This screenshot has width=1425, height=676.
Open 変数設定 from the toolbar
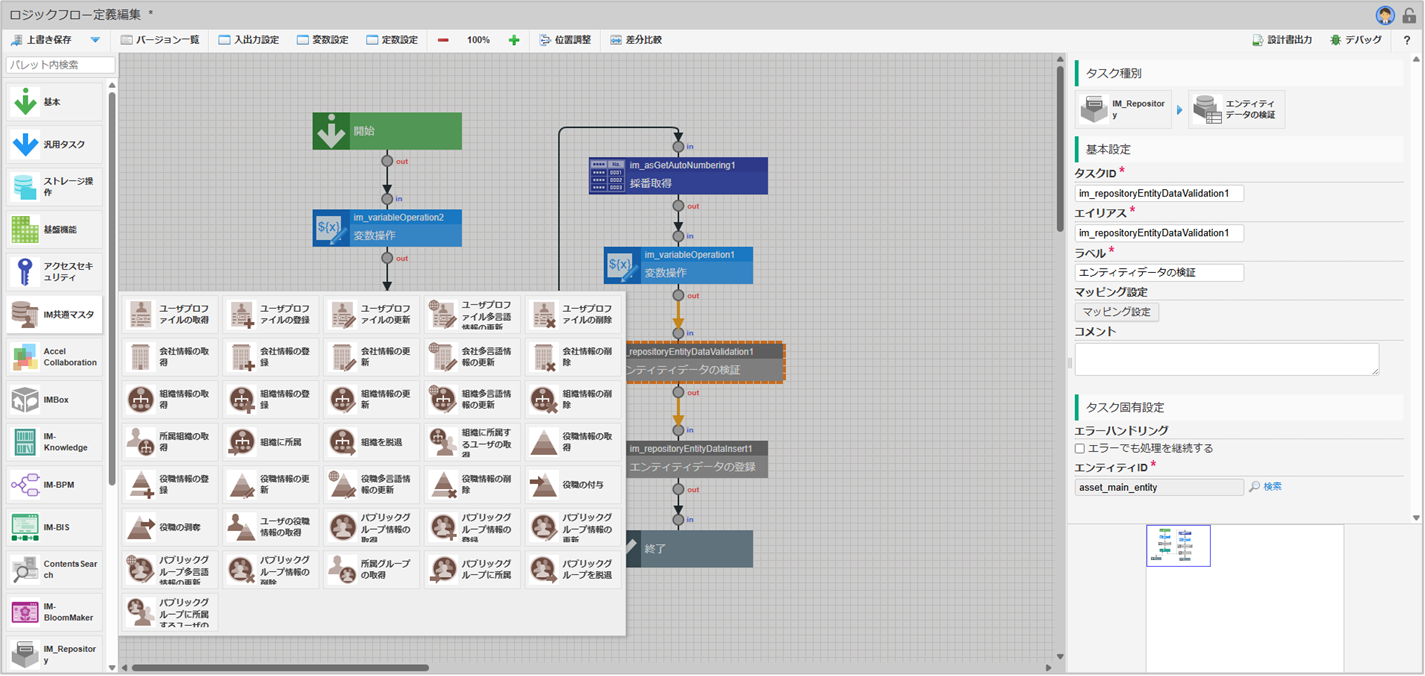(x=322, y=40)
